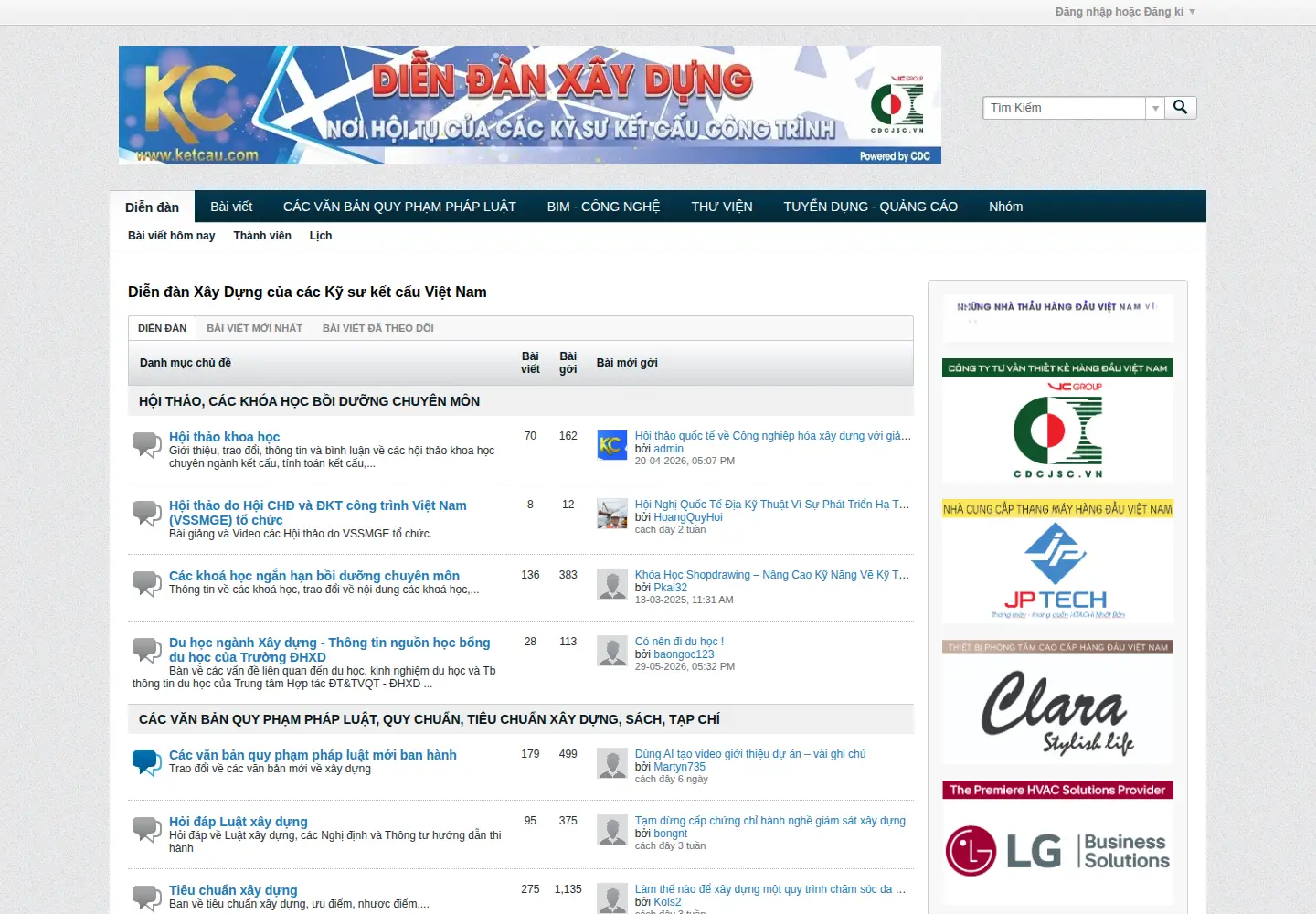Open the BIM - CÔNG NGHỆ menu

603,207
